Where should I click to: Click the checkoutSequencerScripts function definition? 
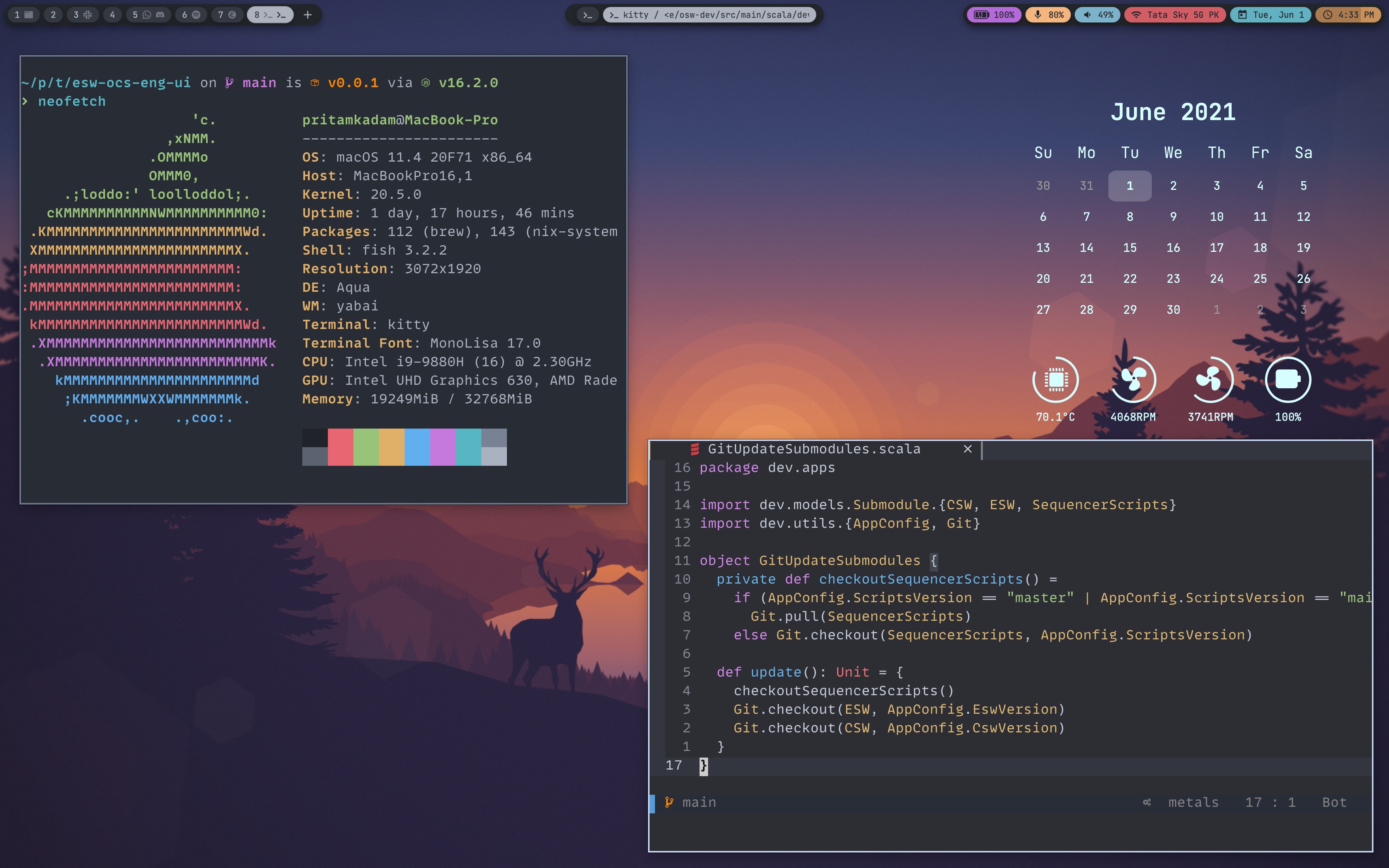coord(887,579)
